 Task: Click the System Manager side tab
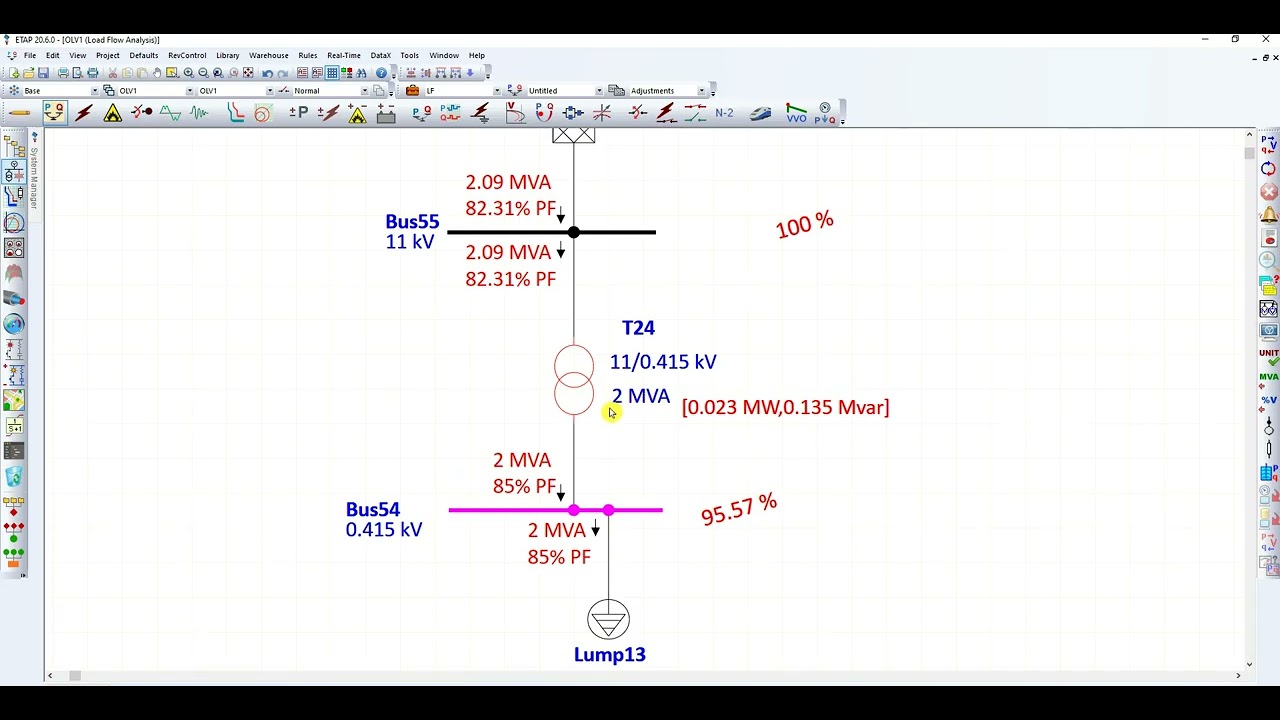tap(33, 172)
